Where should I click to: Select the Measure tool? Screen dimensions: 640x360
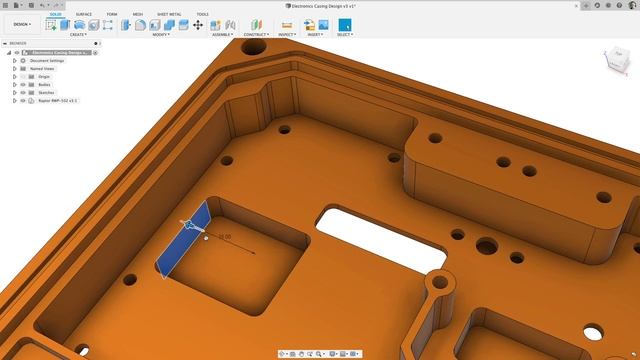(x=287, y=25)
